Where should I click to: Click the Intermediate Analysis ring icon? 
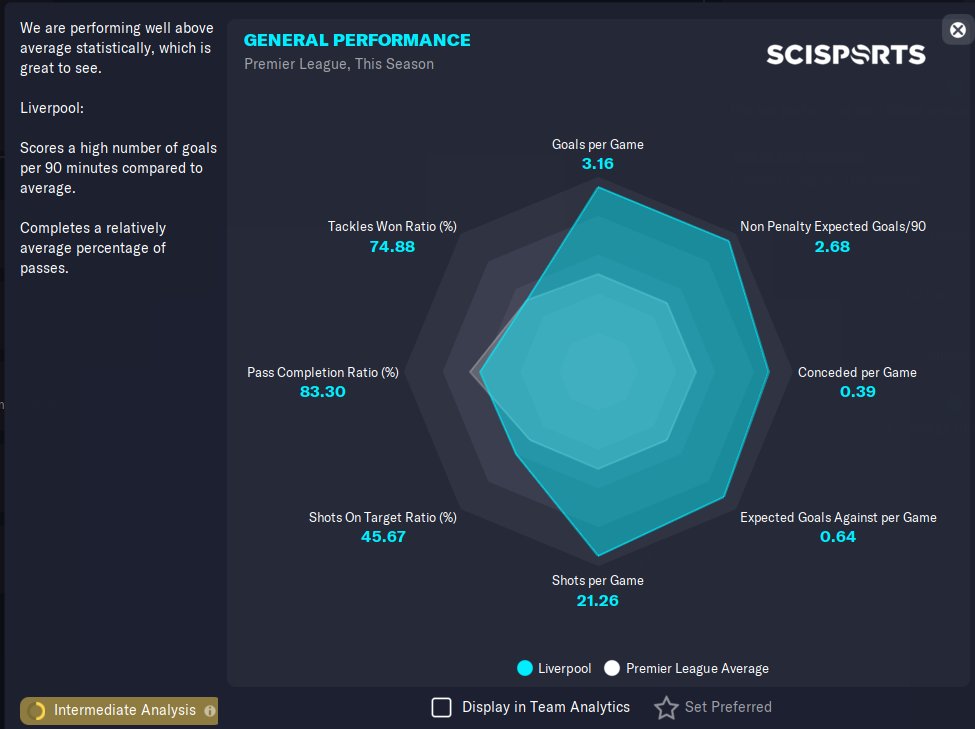pyautogui.click(x=38, y=711)
